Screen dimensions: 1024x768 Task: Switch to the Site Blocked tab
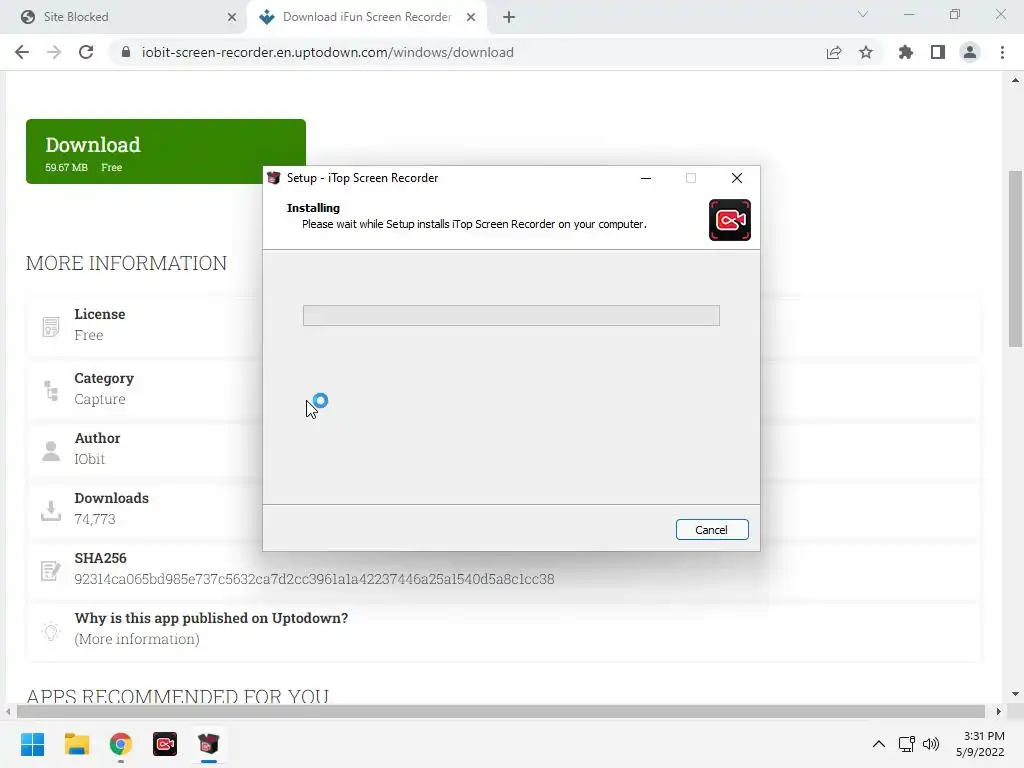tap(124, 17)
